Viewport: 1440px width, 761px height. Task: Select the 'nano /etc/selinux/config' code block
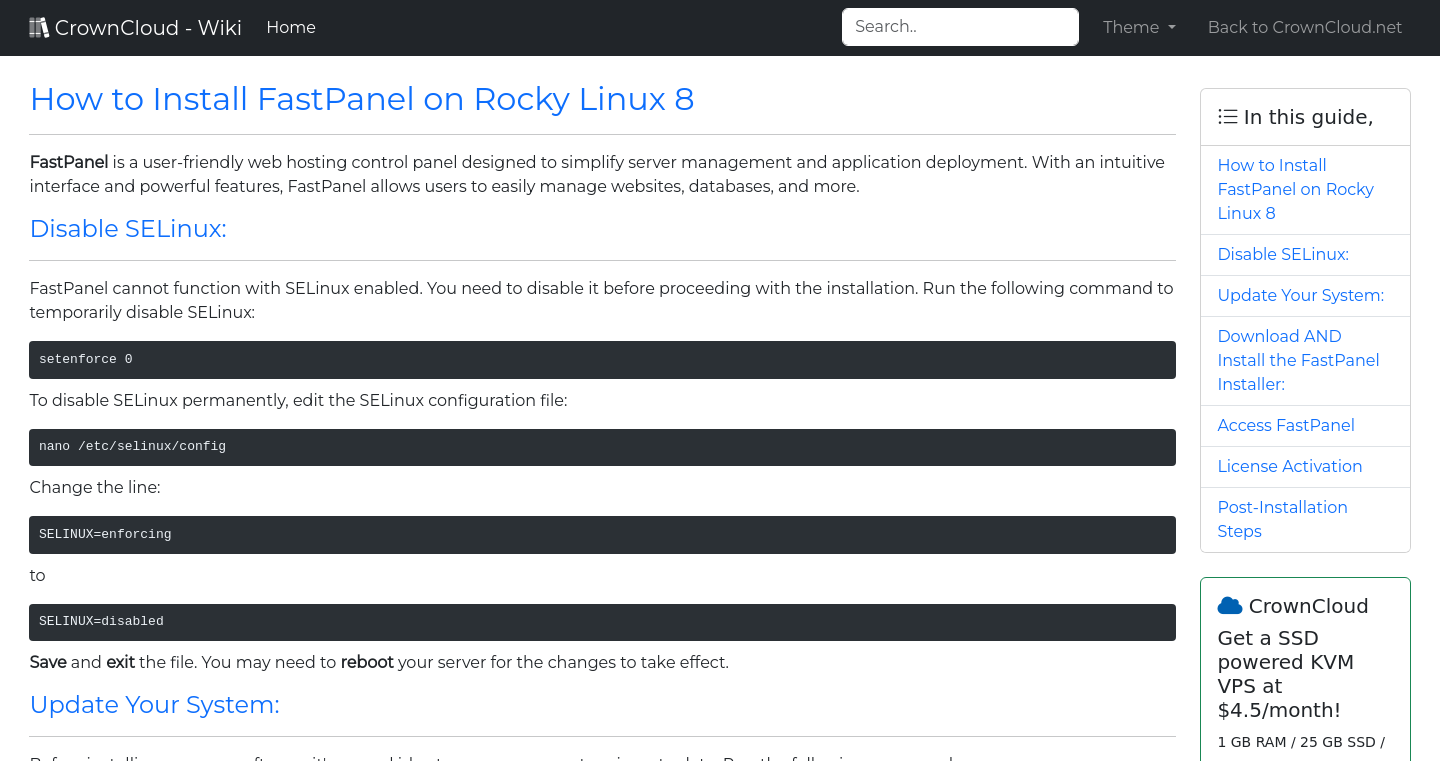[601, 446]
